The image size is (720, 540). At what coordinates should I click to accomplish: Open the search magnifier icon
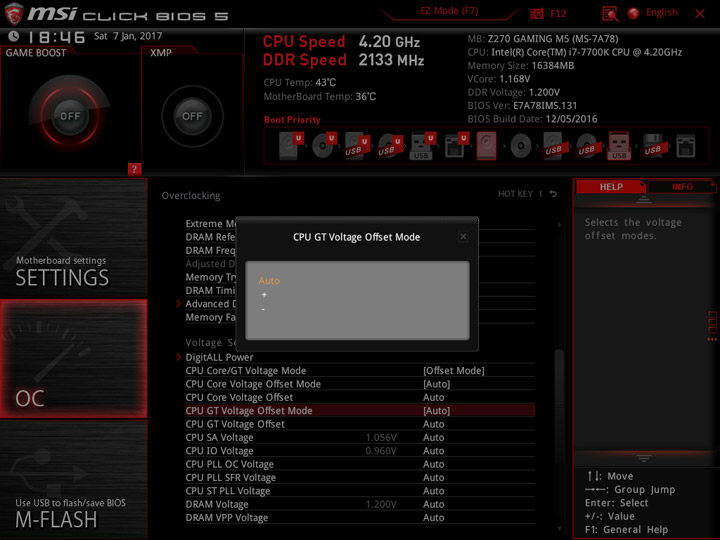tap(609, 14)
